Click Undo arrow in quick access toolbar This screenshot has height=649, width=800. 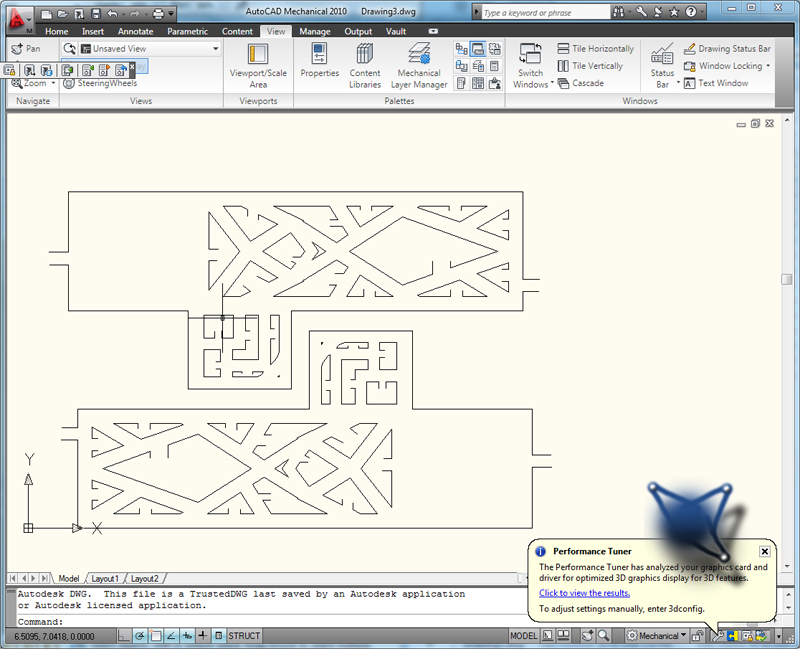(113, 13)
